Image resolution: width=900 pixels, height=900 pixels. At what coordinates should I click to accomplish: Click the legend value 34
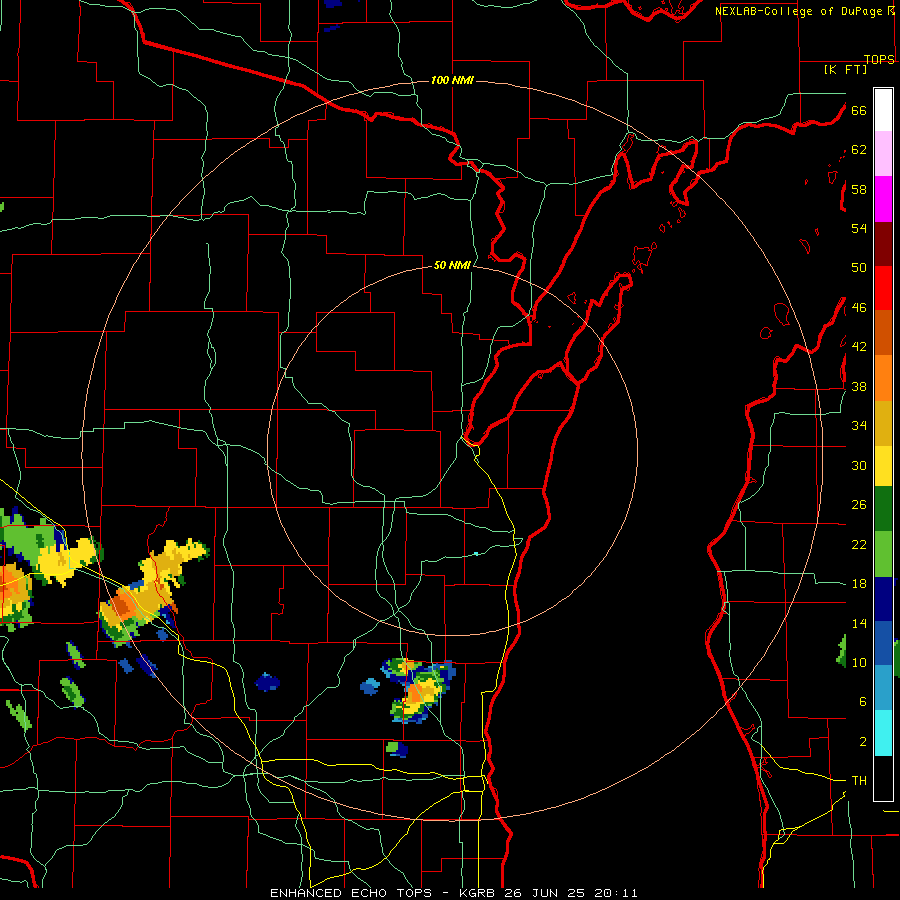point(859,426)
